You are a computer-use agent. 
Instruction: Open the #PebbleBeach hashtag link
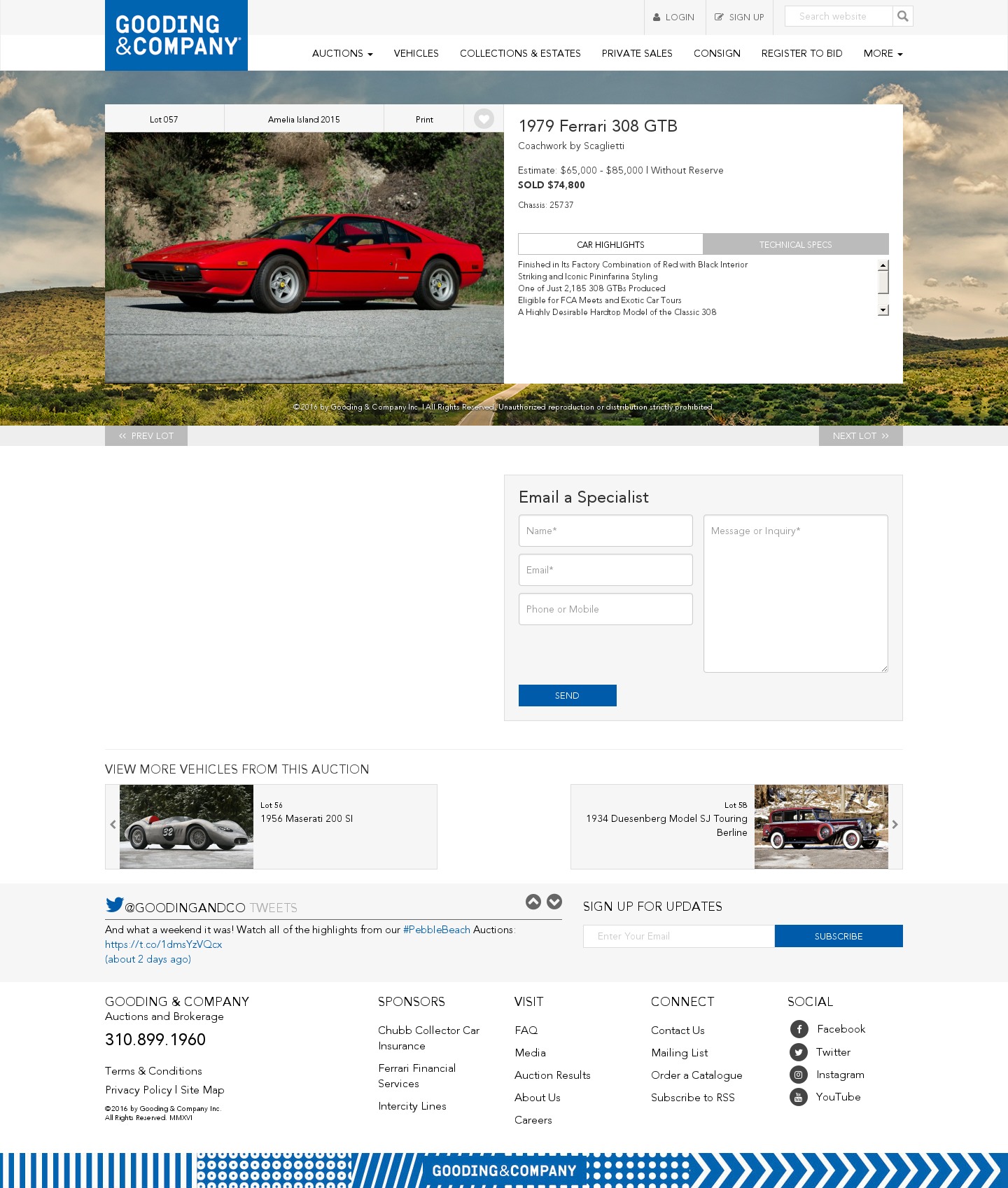[437, 930]
